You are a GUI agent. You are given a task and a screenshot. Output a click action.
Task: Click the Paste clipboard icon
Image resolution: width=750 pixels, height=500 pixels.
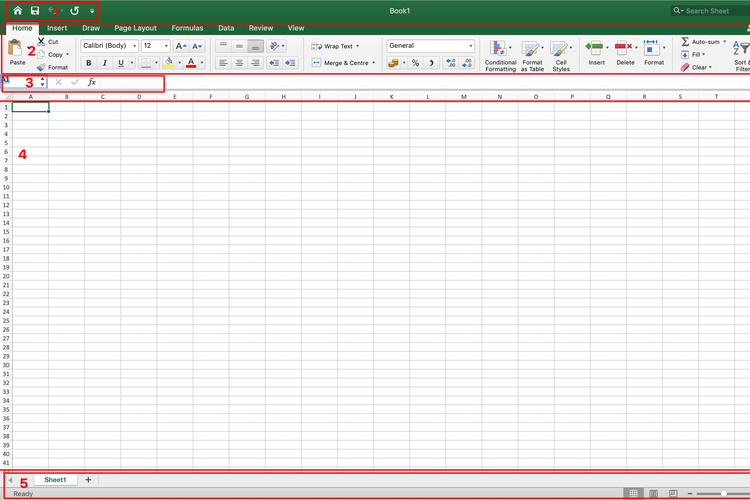point(15,48)
